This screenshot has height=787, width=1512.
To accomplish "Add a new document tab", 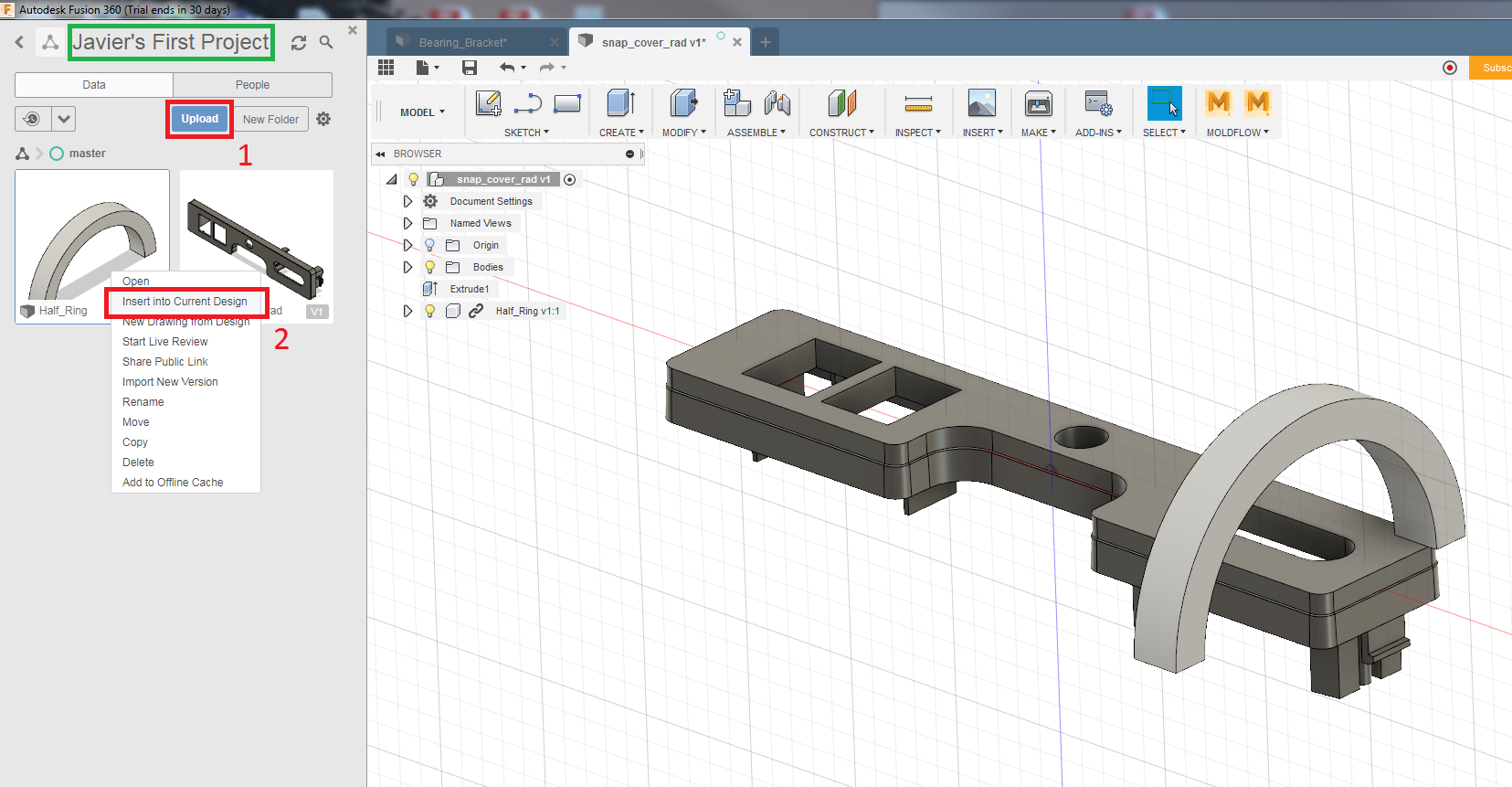I will pyautogui.click(x=766, y=42).
